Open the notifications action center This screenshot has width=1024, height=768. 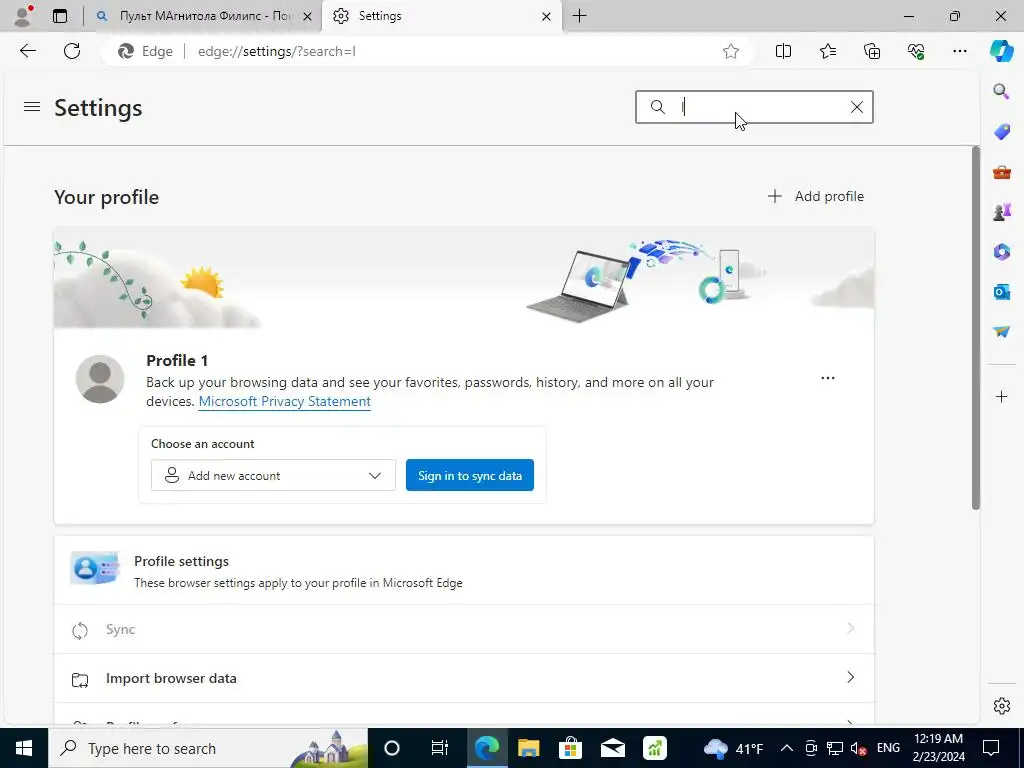991,748
